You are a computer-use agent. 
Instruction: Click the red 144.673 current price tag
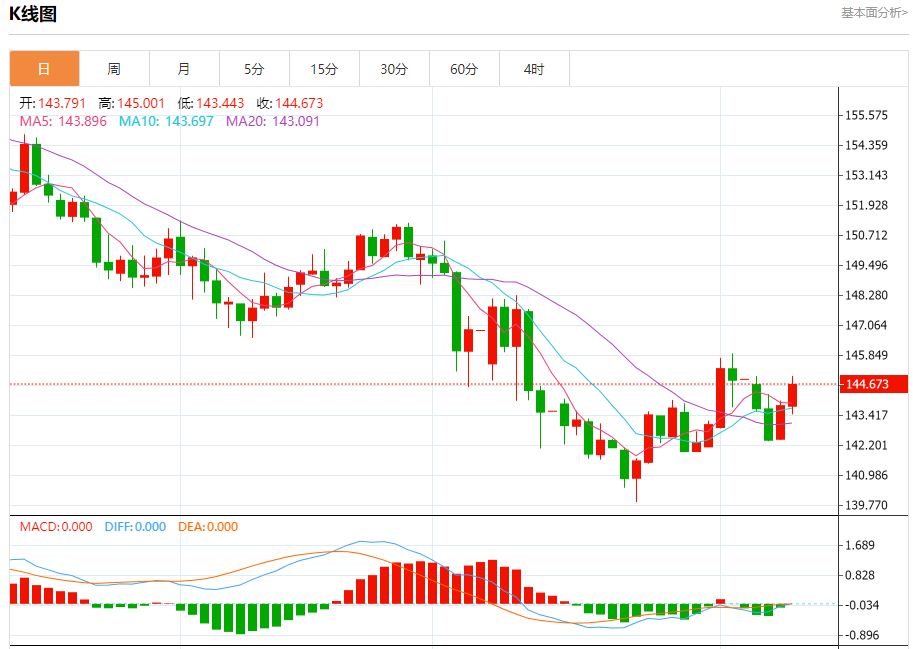pyautogui.click(x=873, y=384)
